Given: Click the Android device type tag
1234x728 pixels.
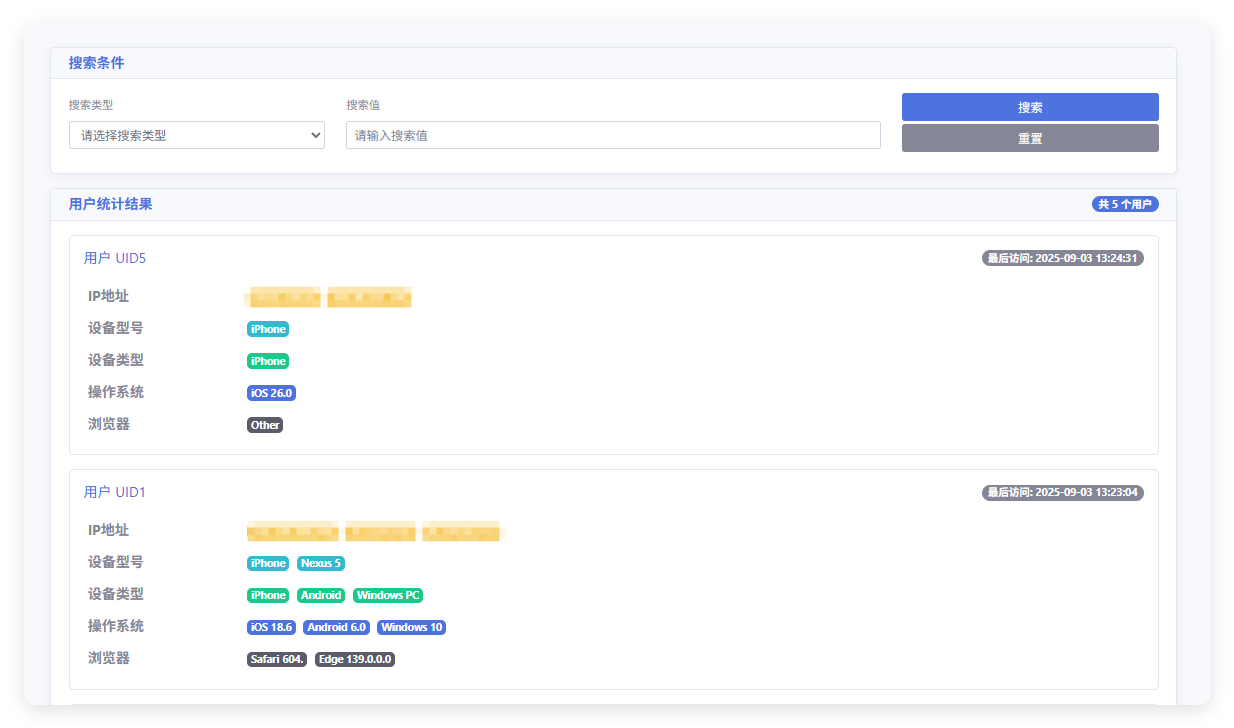Looking at the screenshot, I should coord(321,595).
